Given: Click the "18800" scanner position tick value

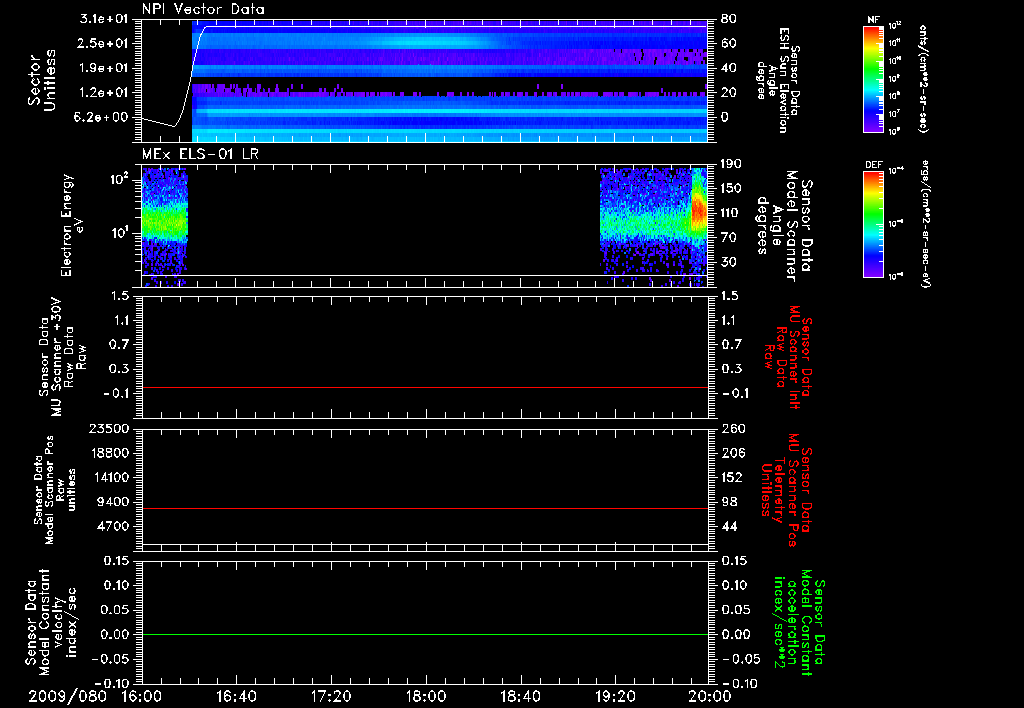Looking at the screenshot, I should (x=110, y=453).
